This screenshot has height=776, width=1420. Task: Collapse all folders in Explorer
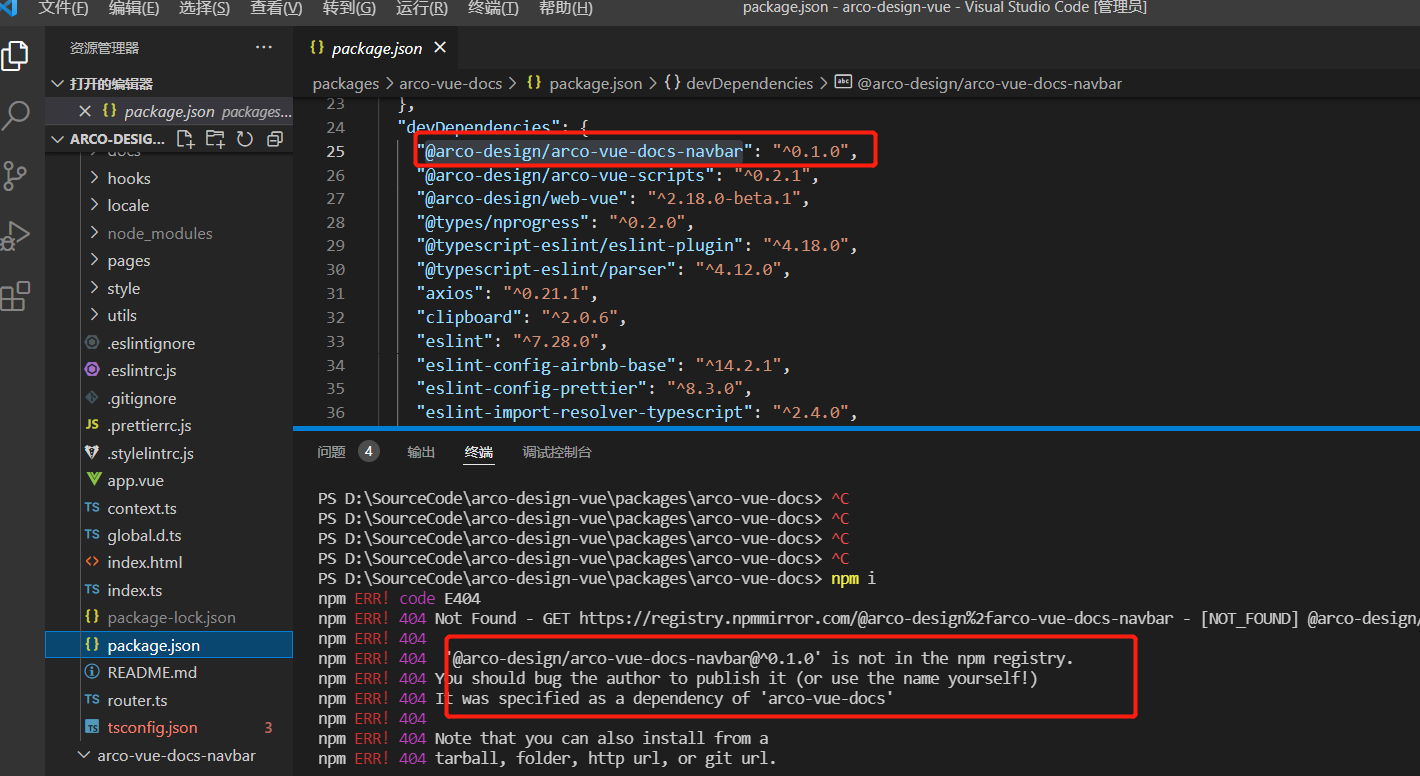[274, 139]
